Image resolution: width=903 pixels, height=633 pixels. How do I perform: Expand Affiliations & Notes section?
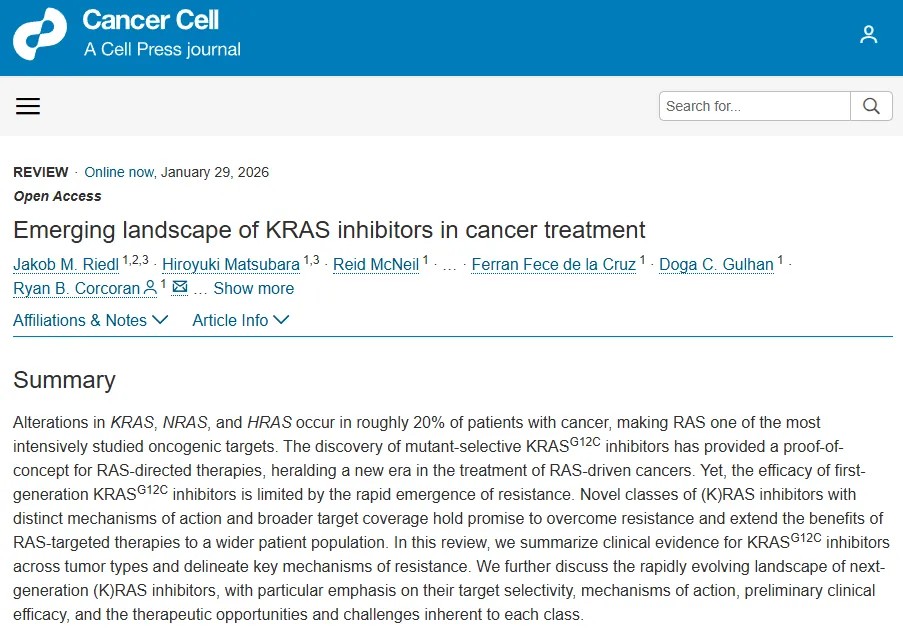pyautogui.click(x=90, y=320)
